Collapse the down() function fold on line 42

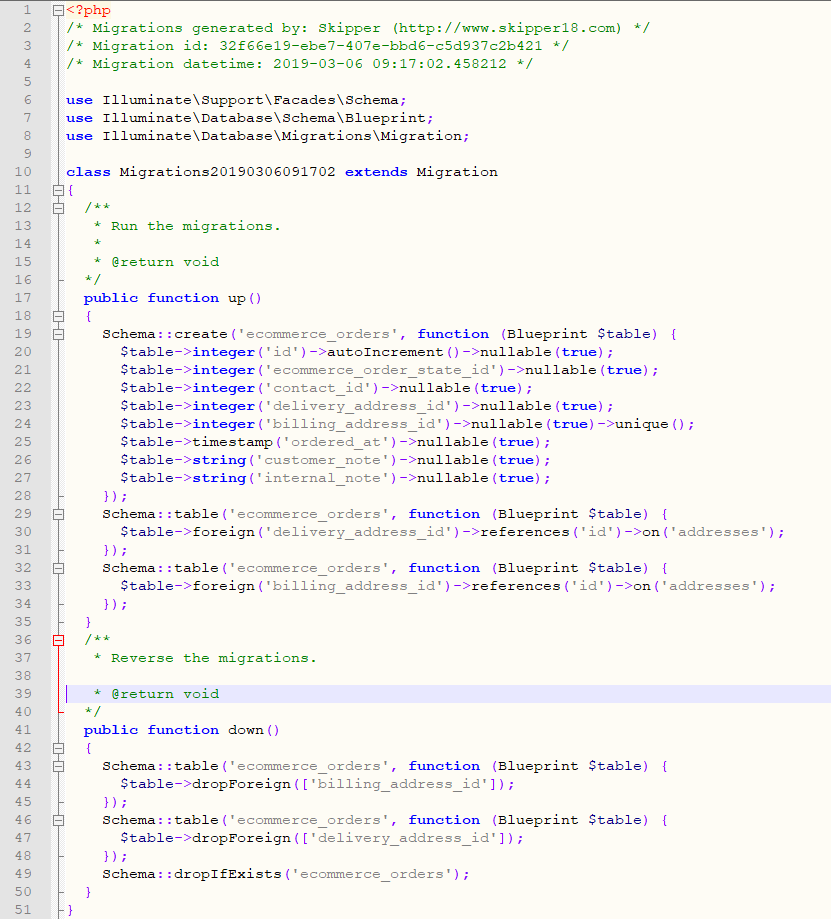(58, 748)
